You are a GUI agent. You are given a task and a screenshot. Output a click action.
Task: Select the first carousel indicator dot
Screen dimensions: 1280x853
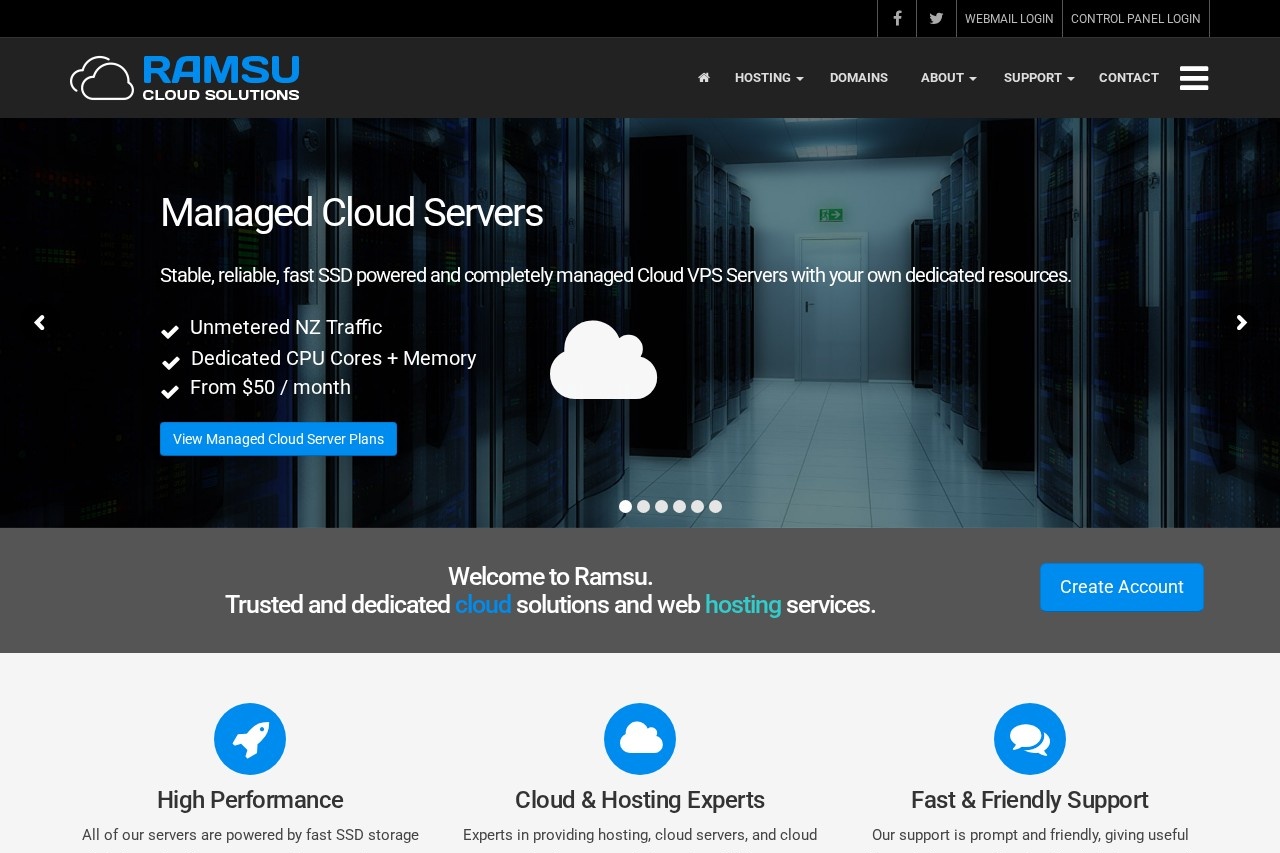tap(625, 507)
